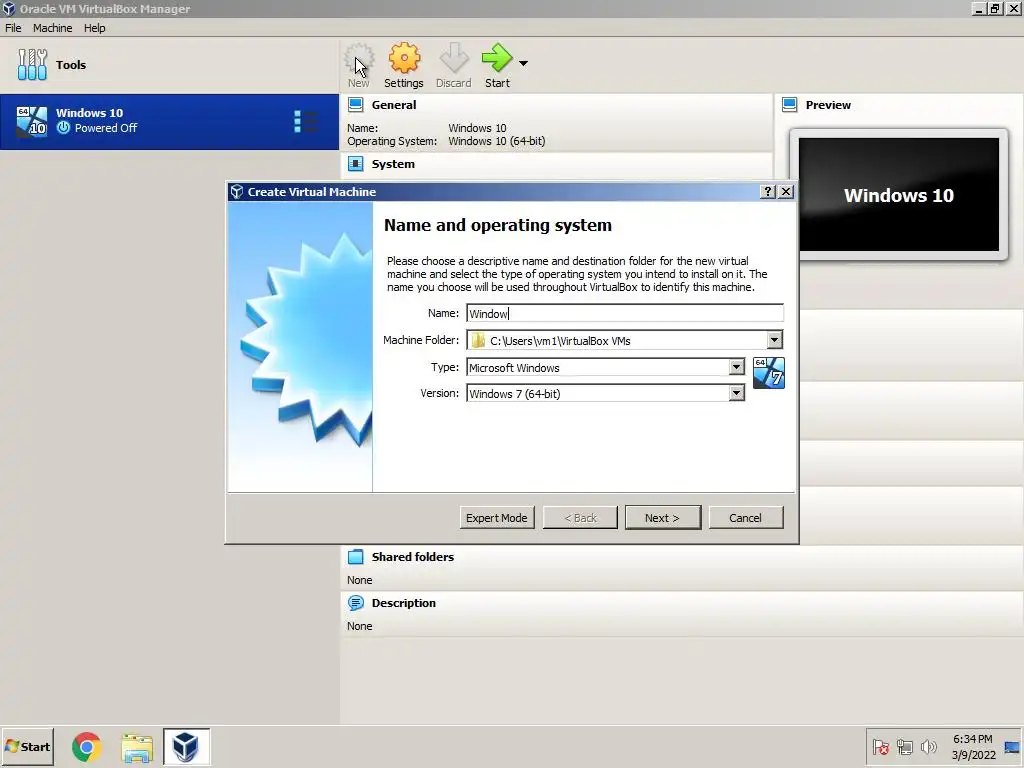Cancel the Create Virtual Machine dialog
This screenshot has height=768, width=1024.
(x=745, y=518)
